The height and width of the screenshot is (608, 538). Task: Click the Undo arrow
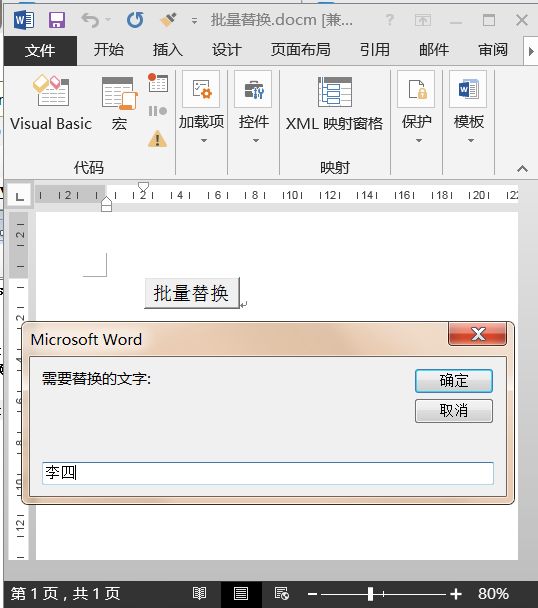(x=91, y=20)
